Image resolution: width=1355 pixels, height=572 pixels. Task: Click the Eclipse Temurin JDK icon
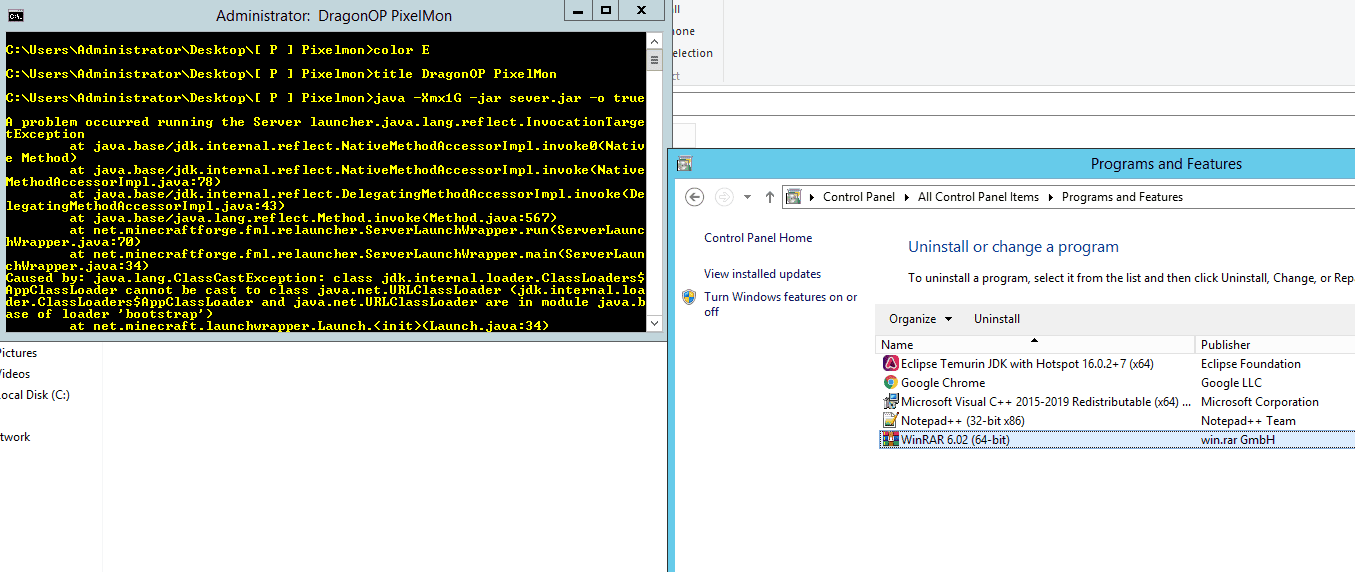[891, 364]
